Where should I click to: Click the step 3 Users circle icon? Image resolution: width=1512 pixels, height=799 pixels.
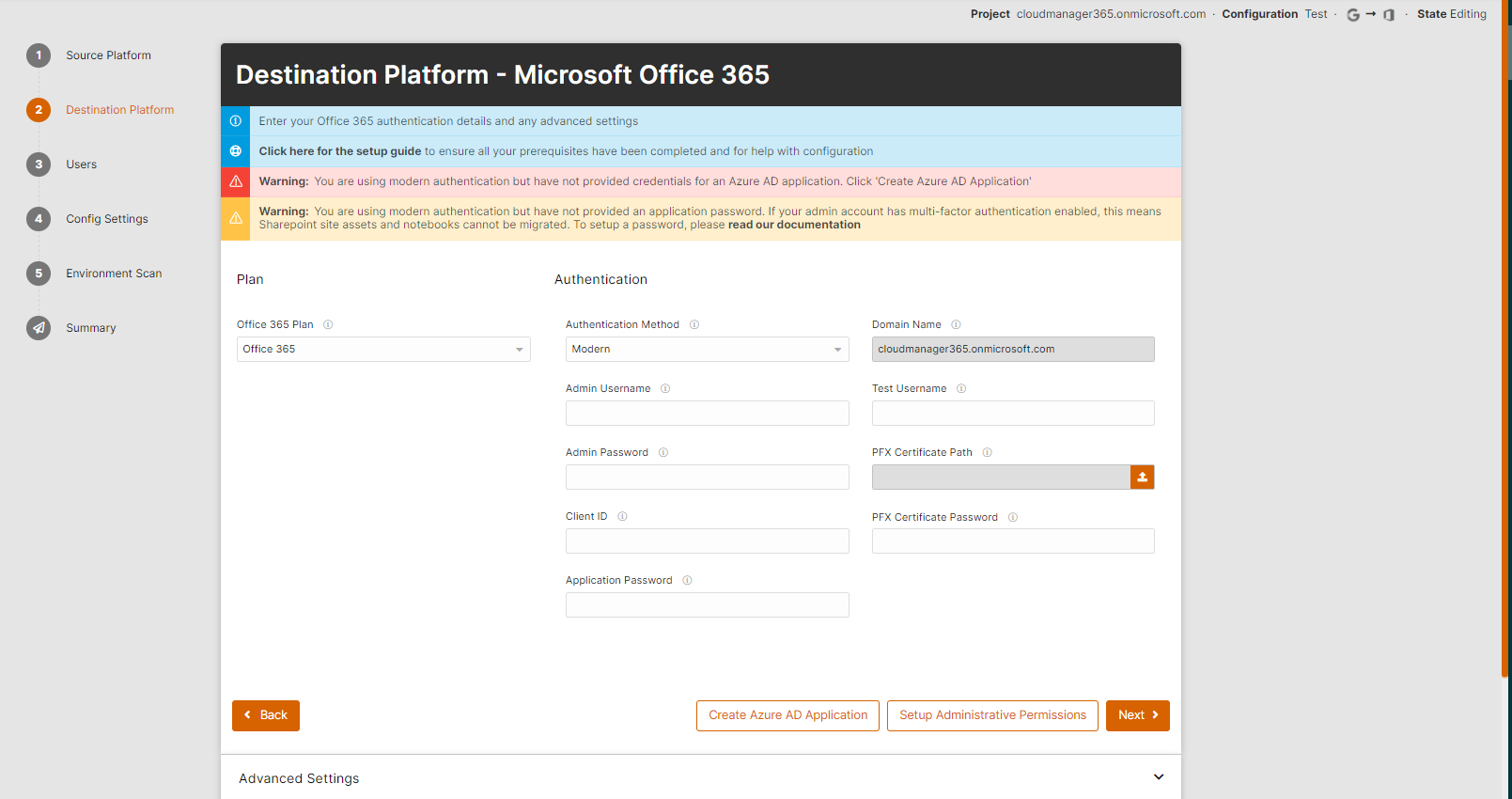click(39, 164)
